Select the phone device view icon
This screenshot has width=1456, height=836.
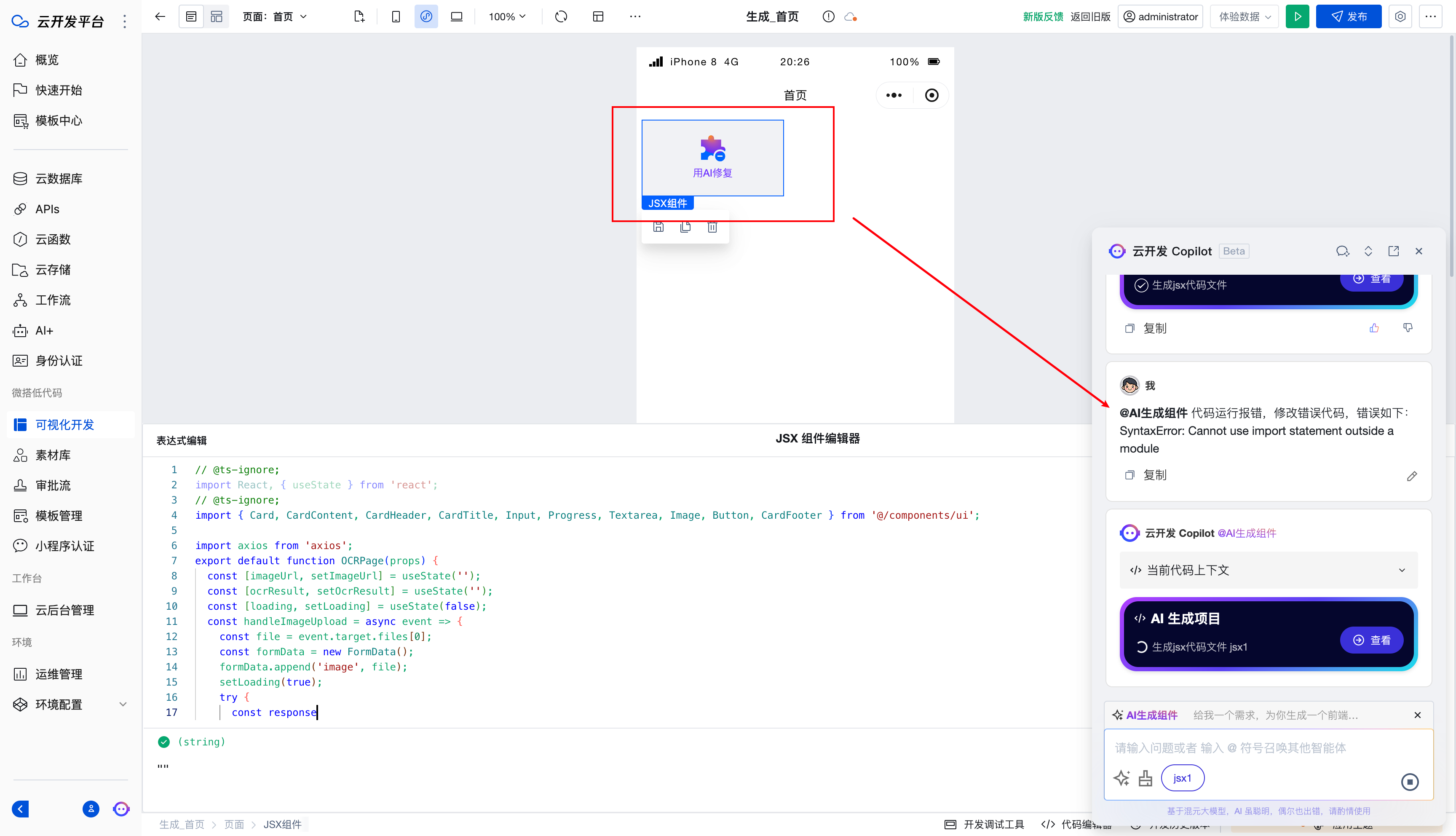point(396,17)
